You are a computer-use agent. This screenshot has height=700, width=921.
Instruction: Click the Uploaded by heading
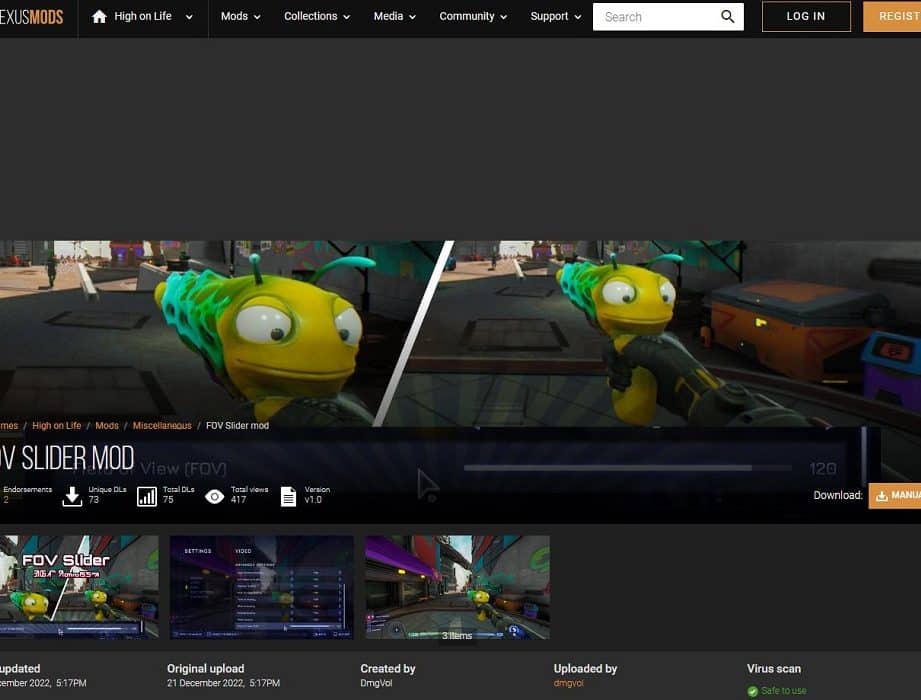pos(585,669)
